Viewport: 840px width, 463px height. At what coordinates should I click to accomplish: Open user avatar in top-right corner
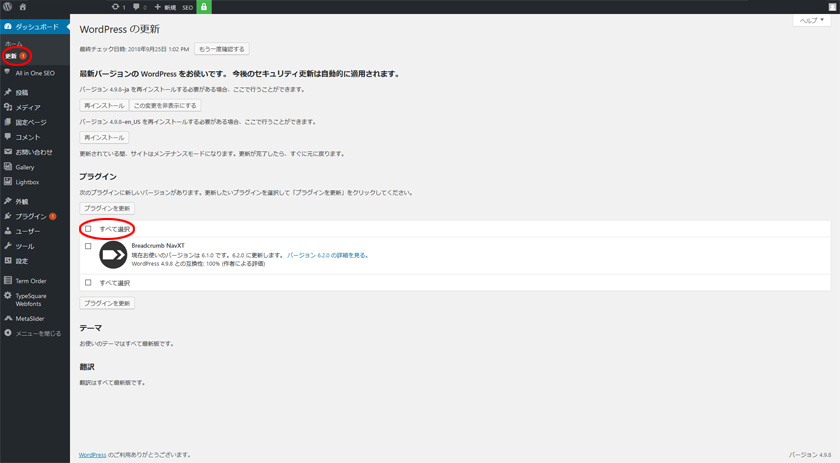pyautogui.click(x=832, y=7)
